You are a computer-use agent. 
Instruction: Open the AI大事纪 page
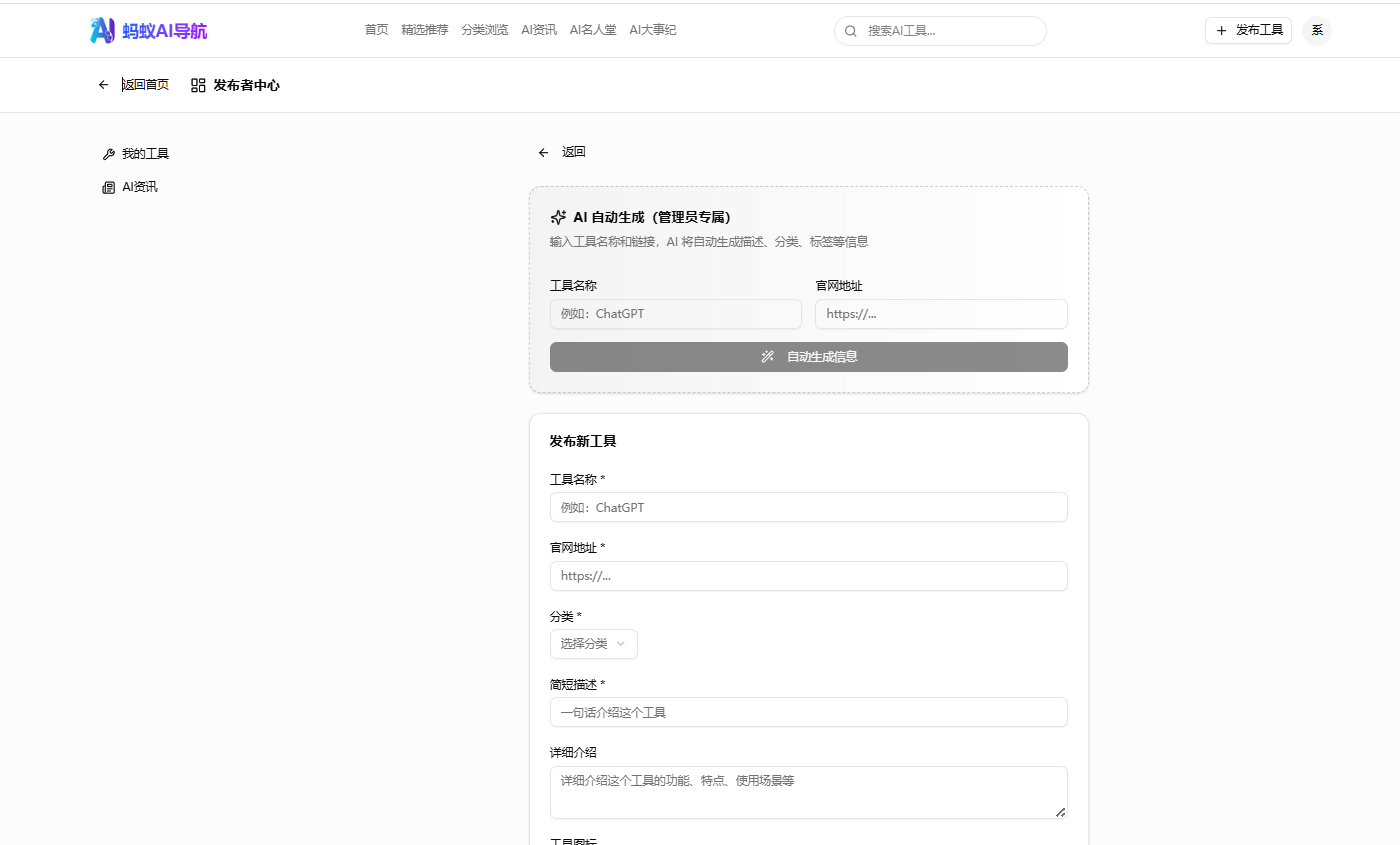[x=652, y=30]
